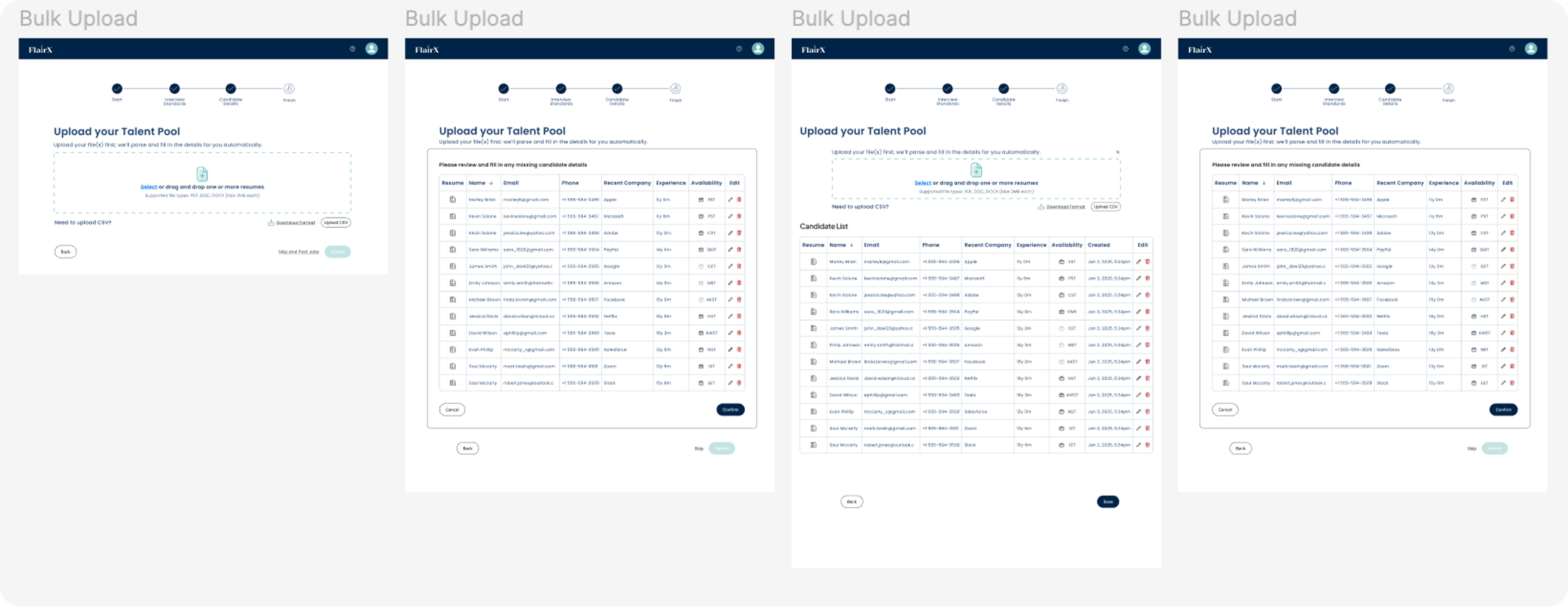Click the Select link in the third frame's drop zone

(923, 183)
